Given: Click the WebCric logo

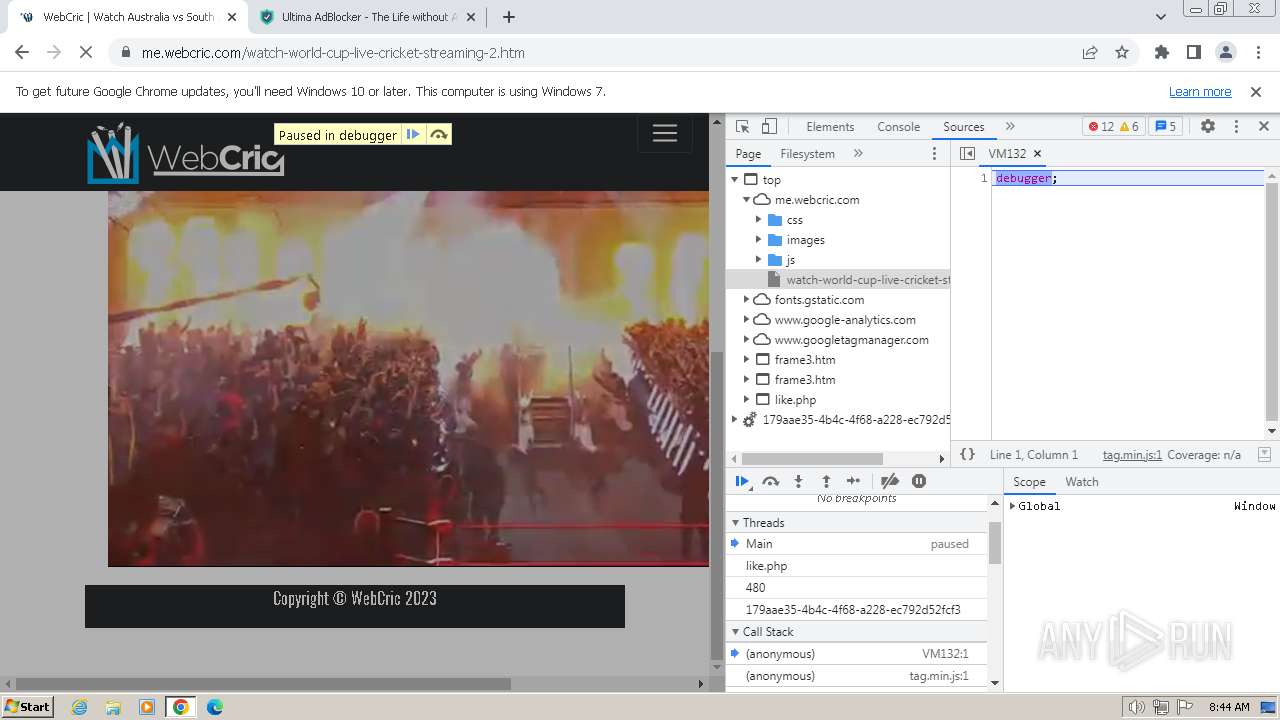Looking at the screenshot, I should point(186,153).
